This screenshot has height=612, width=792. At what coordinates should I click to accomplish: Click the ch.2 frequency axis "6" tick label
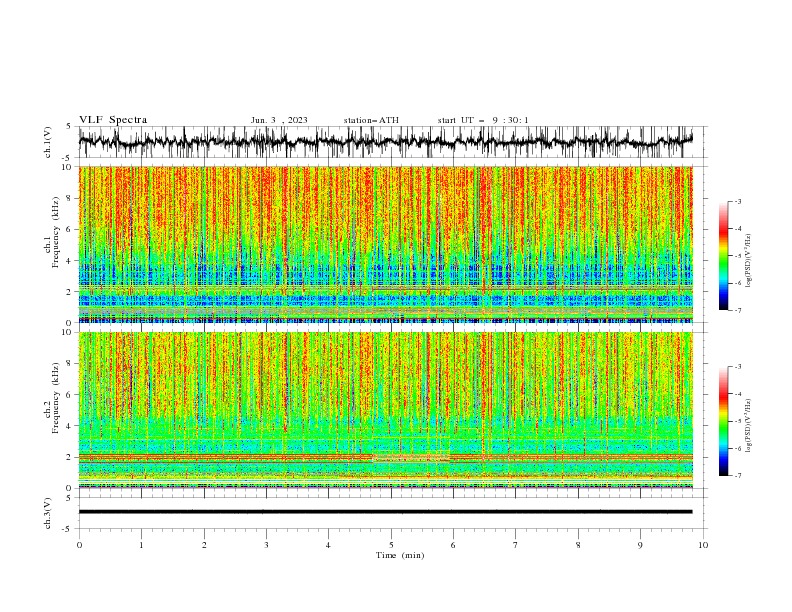tap(70, 395)
